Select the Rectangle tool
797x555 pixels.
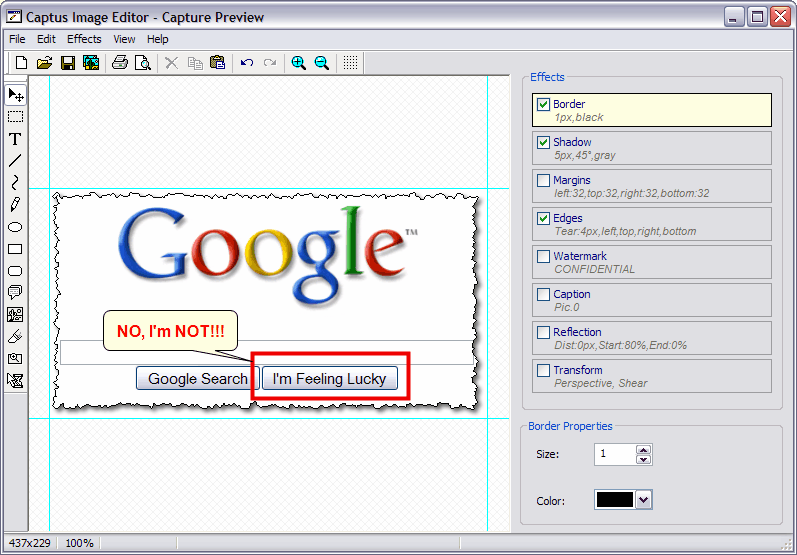15,249
